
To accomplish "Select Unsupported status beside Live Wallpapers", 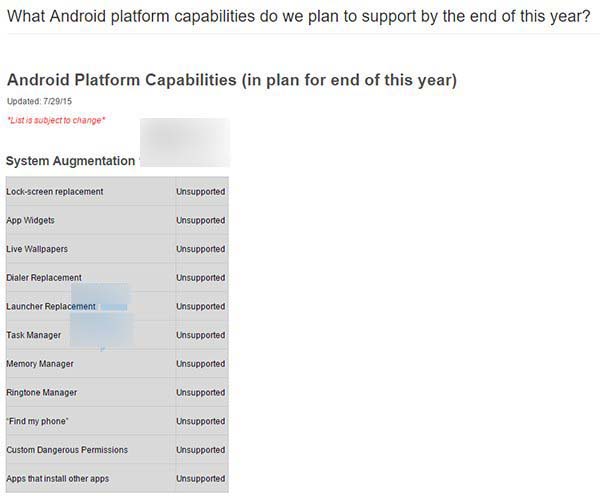I will tap(201, 249).
